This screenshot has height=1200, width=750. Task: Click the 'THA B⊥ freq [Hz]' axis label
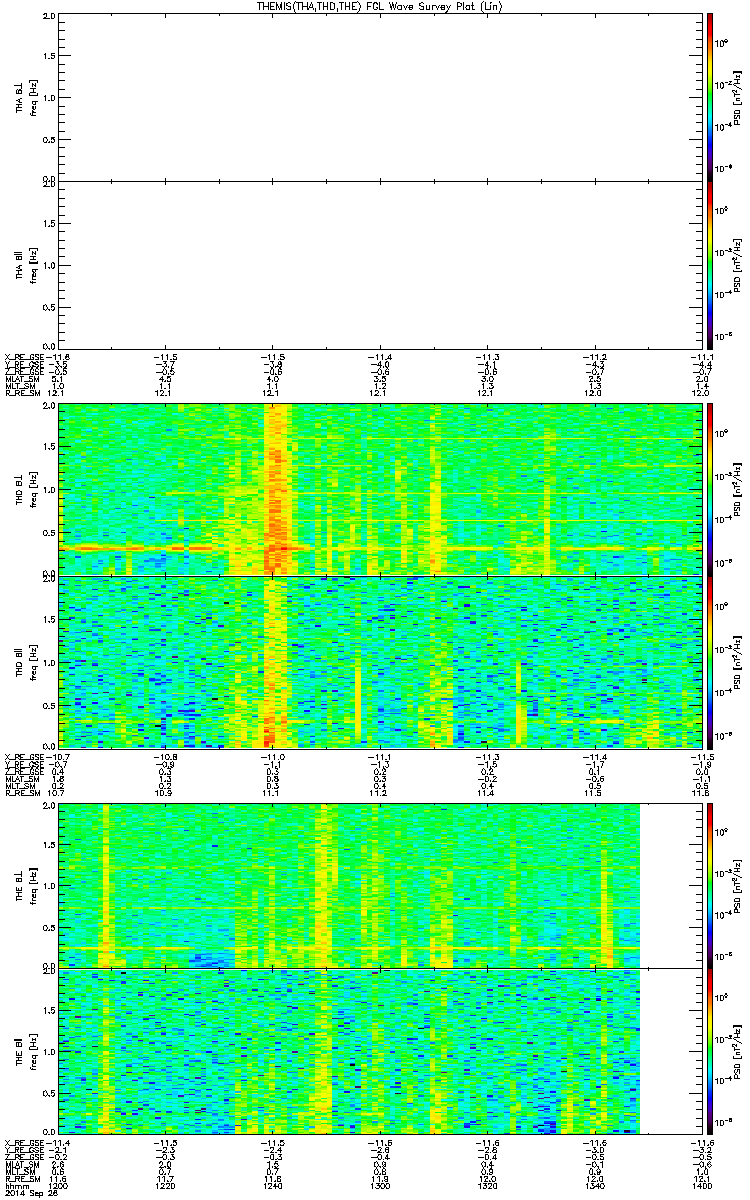(x=24, y=97)
